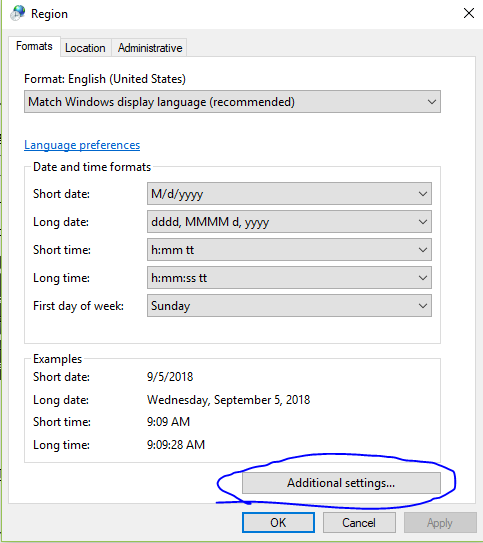
Task: Click the 9:09:28 AM long time example
Action: 176,445
